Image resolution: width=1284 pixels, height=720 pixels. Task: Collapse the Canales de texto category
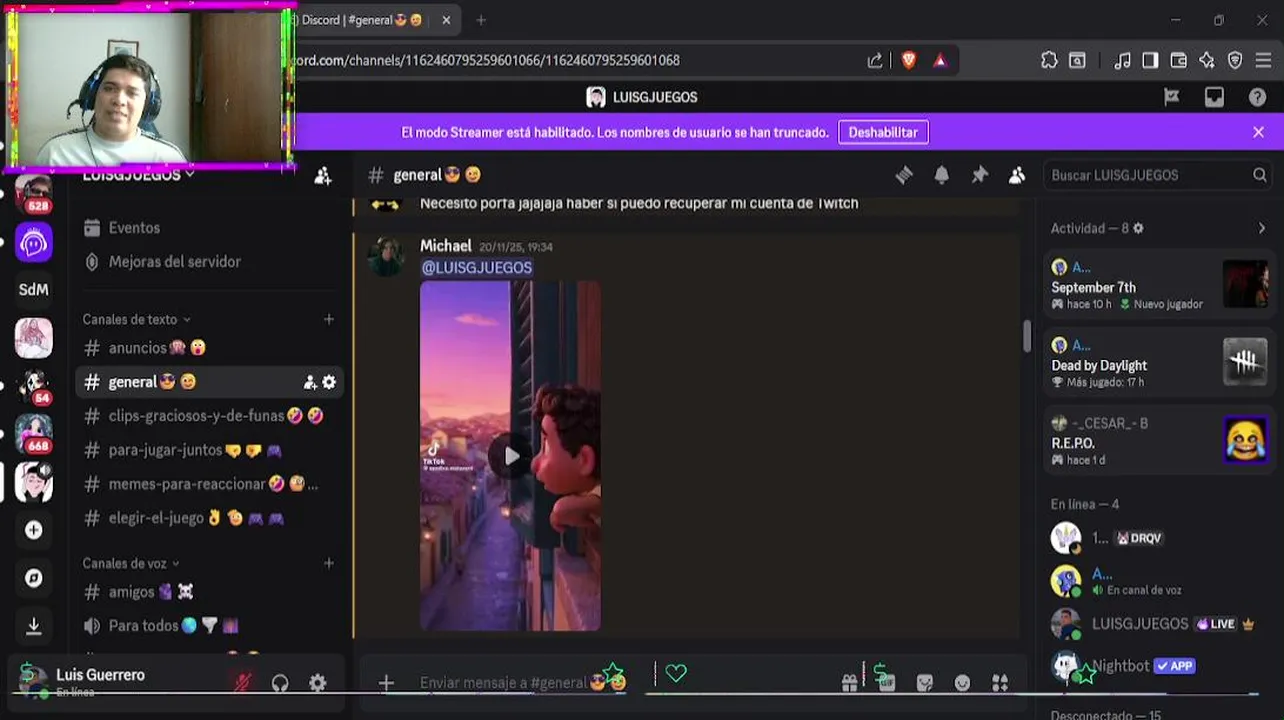pyautogui.click(x=136, y=319)
